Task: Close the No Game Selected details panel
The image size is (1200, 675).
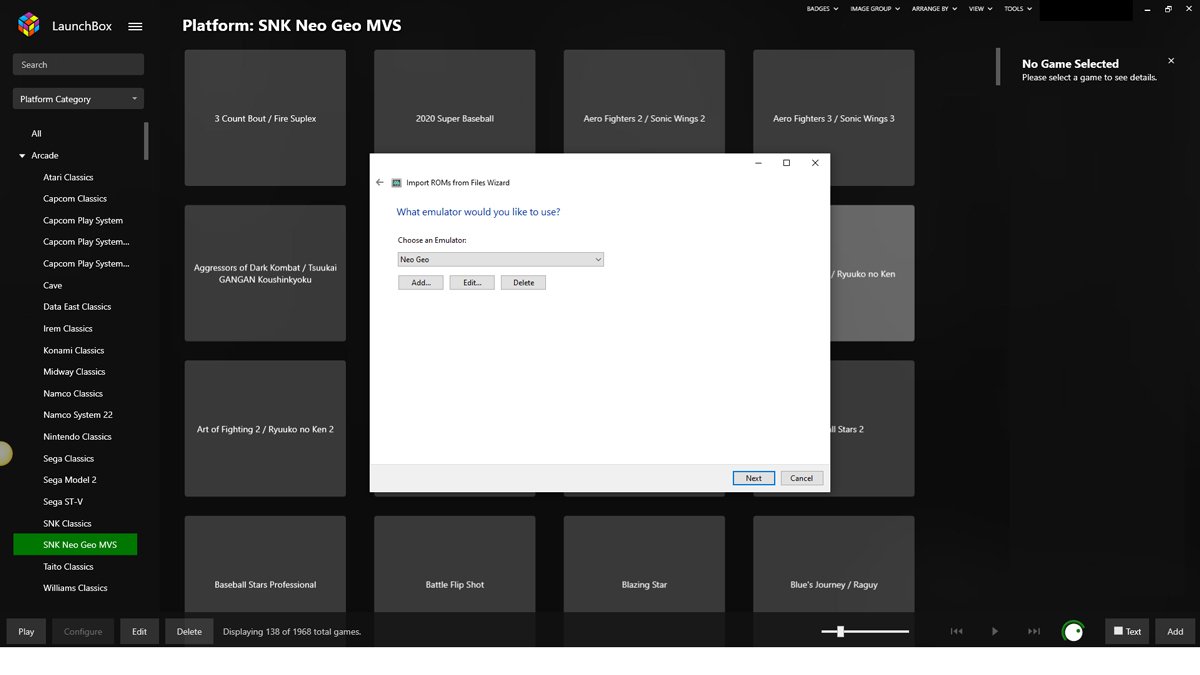Action: (1171, 61)
